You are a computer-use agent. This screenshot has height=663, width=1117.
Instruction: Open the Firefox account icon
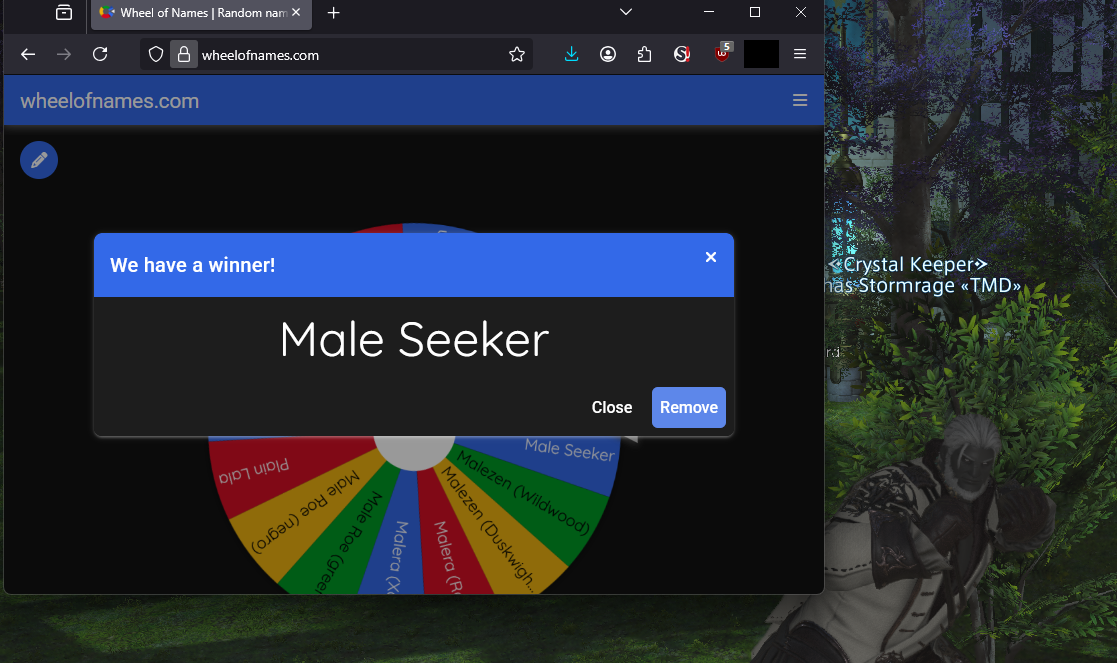(x=608, y=54)
